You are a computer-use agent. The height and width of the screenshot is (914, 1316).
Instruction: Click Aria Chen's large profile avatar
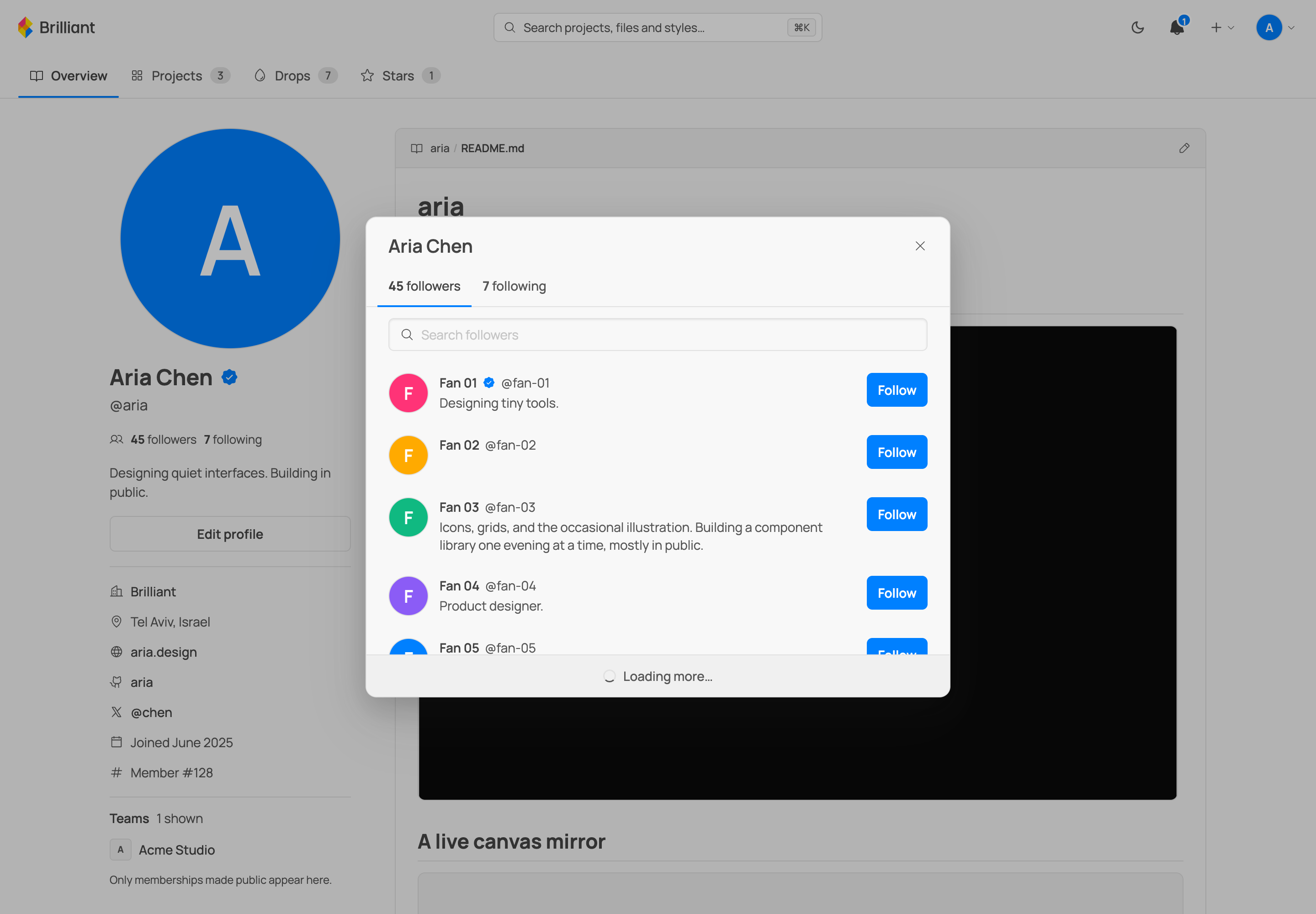pyautogui.click(x=230, y=238)
